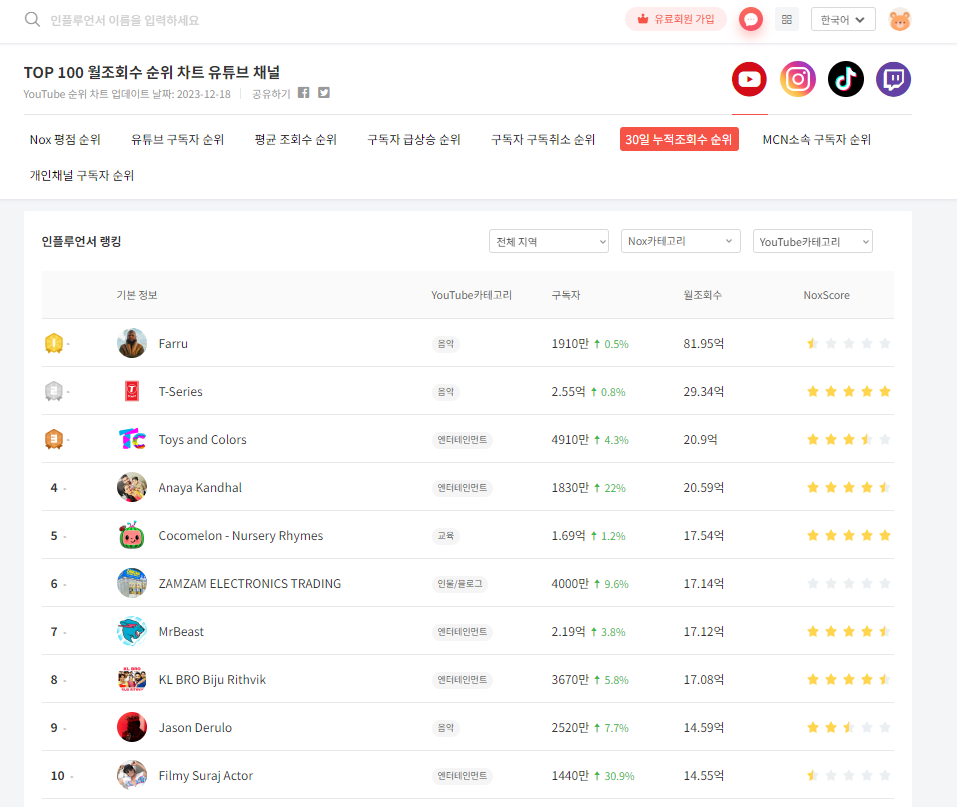The image size is (957, 807).
Task: Open the Jason Derulo name link
Action: [195, 728]
